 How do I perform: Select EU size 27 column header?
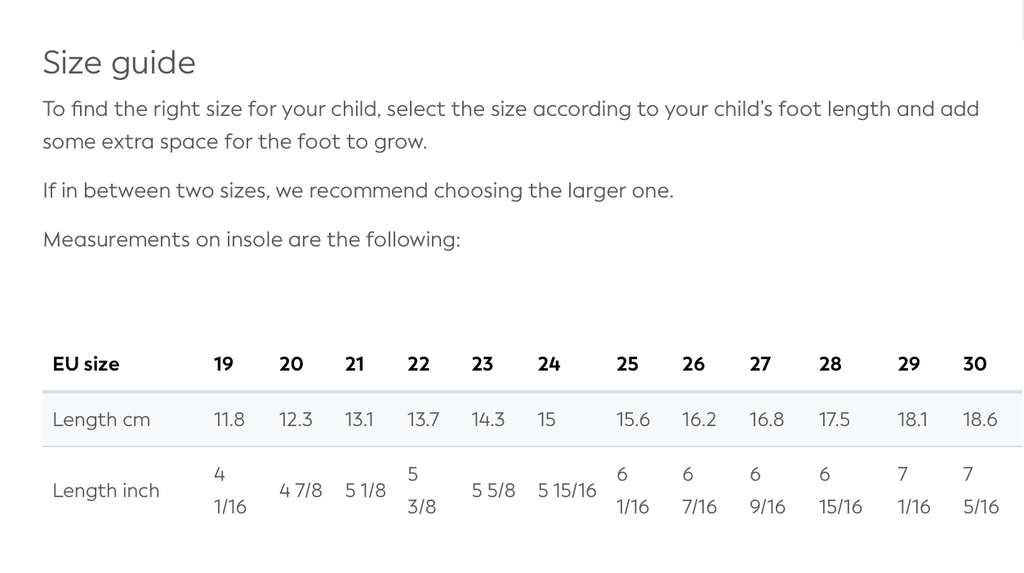click(x=760, y=364)
